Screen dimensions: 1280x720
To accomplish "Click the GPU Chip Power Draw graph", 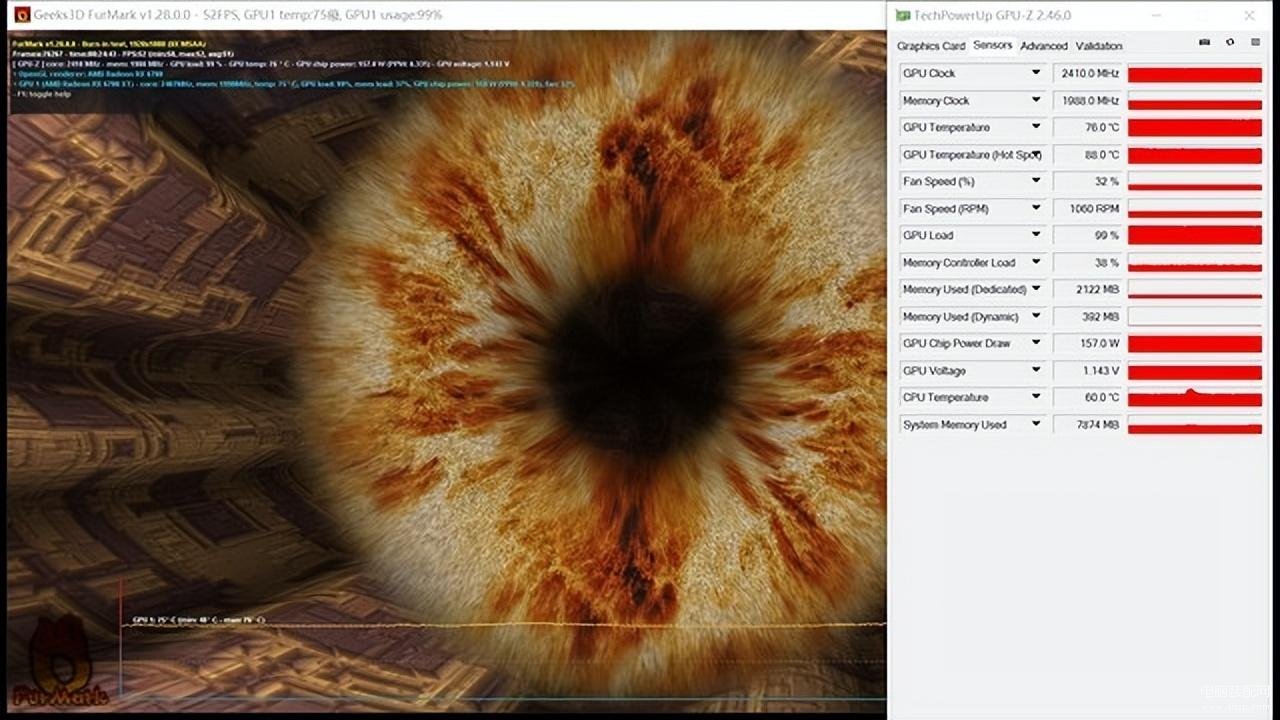I will pos(1195,343).
